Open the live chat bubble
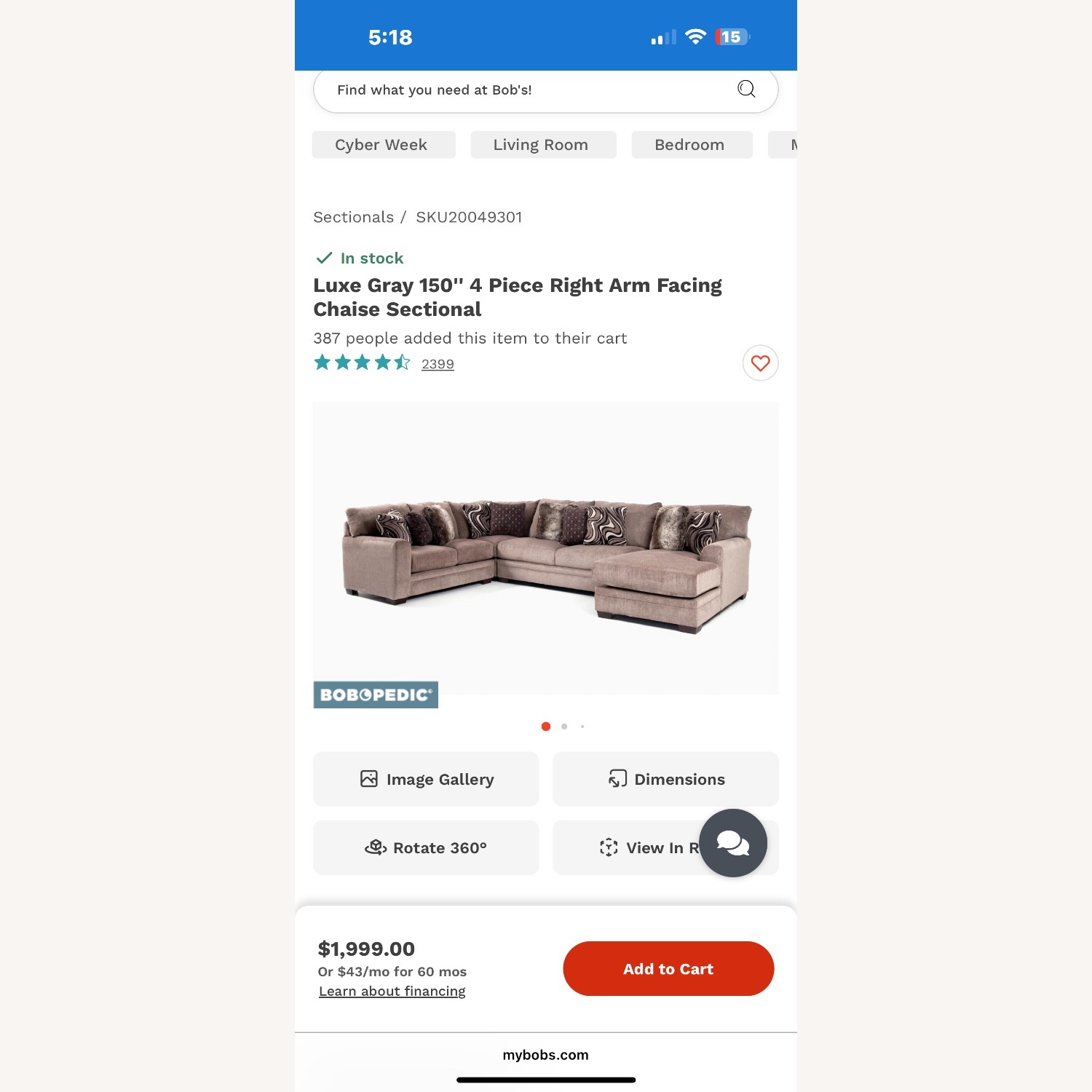1092x1092 pixels. click(733, 843)
